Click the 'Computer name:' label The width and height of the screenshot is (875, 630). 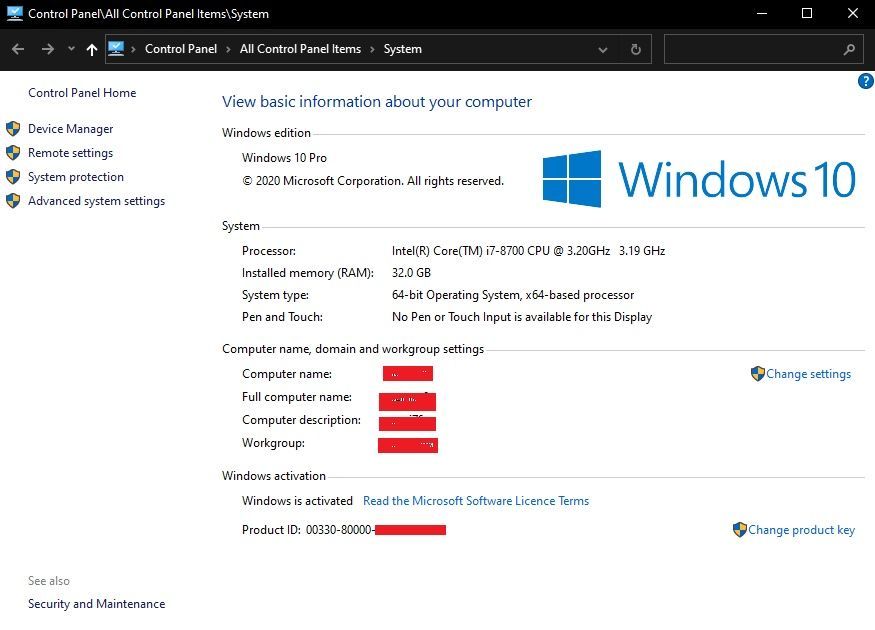pyautogui.click(x=287, y=374)
